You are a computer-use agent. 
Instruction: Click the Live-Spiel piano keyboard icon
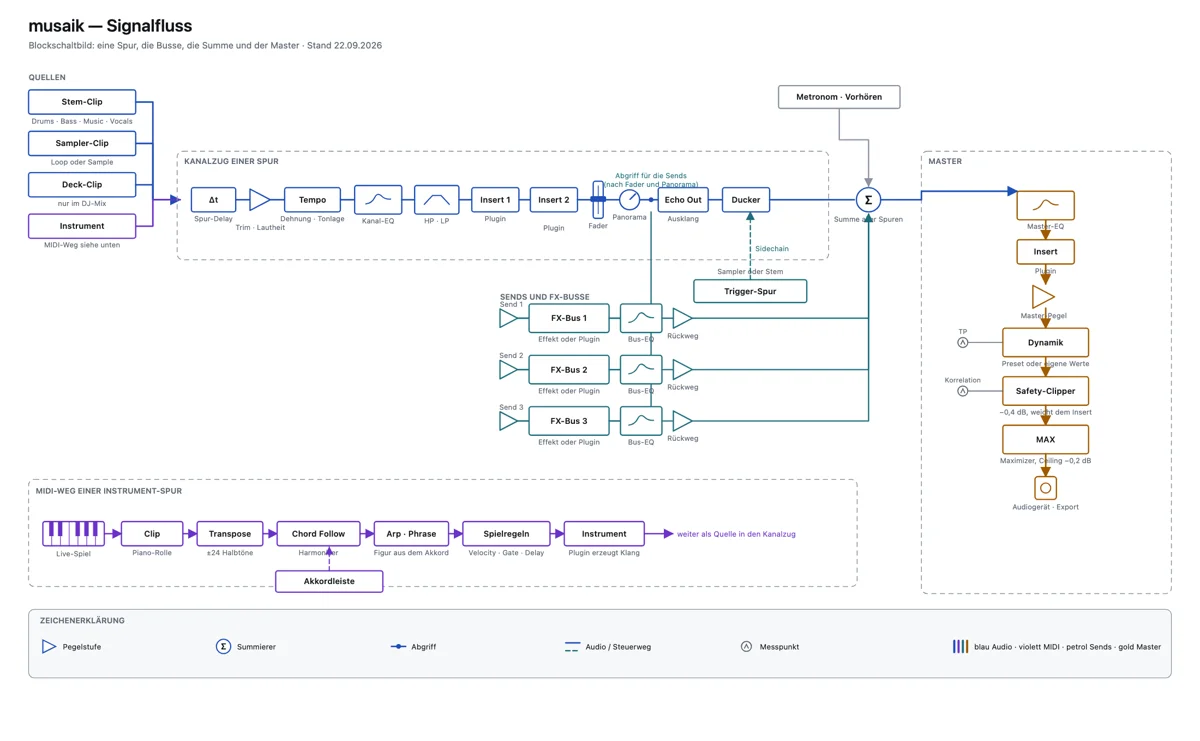(73, 533)
